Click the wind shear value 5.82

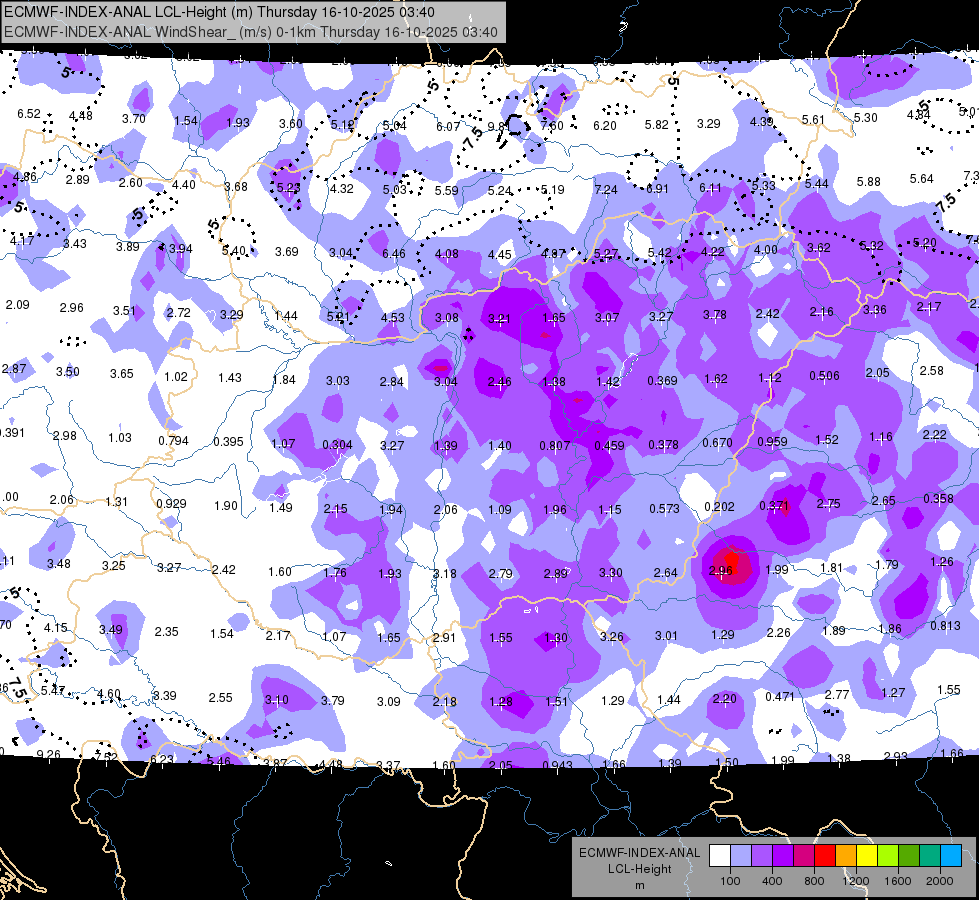656,125
